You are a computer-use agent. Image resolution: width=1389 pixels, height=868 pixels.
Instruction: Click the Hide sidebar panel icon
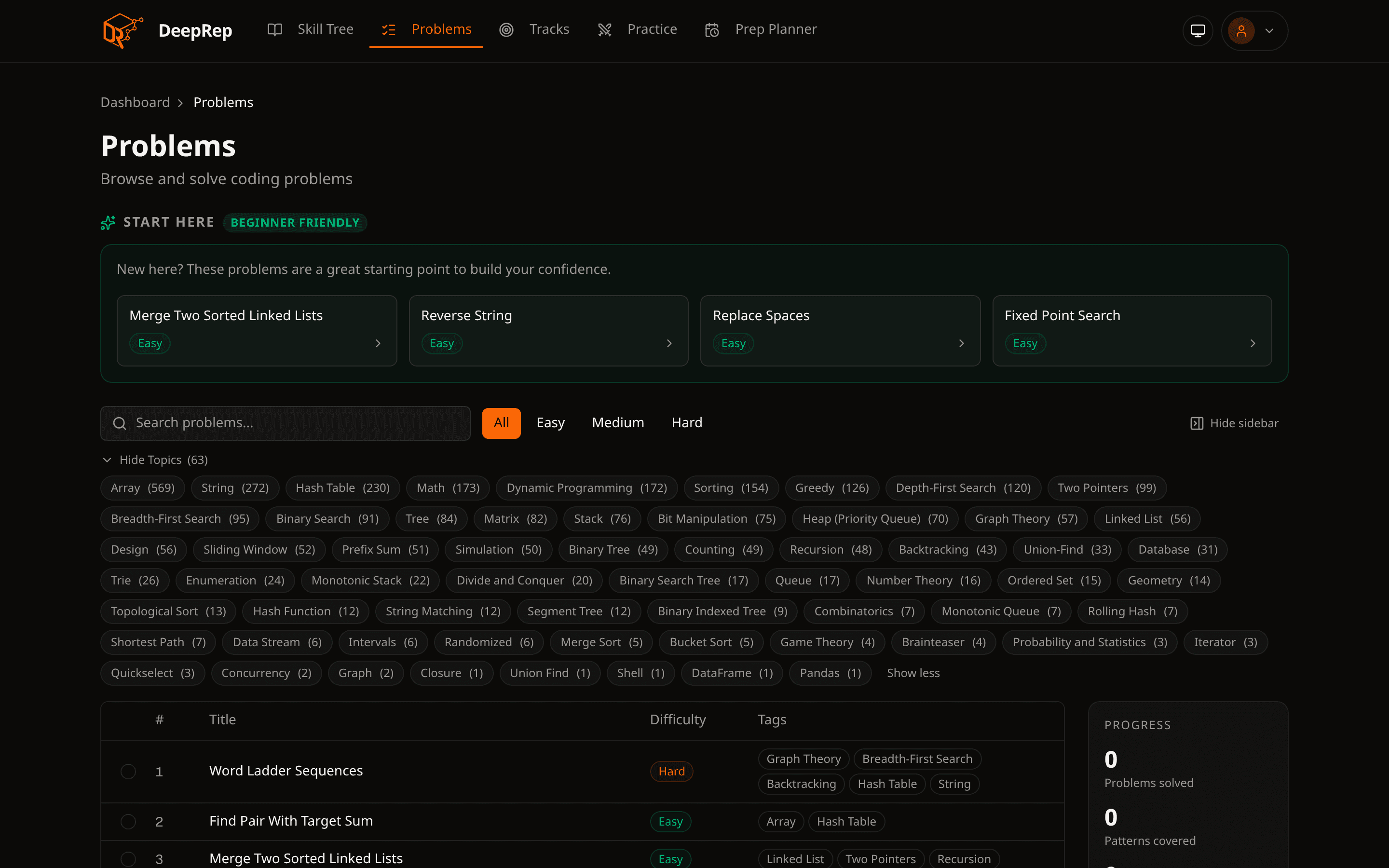pyautogui.click(x=1197, y=423)
